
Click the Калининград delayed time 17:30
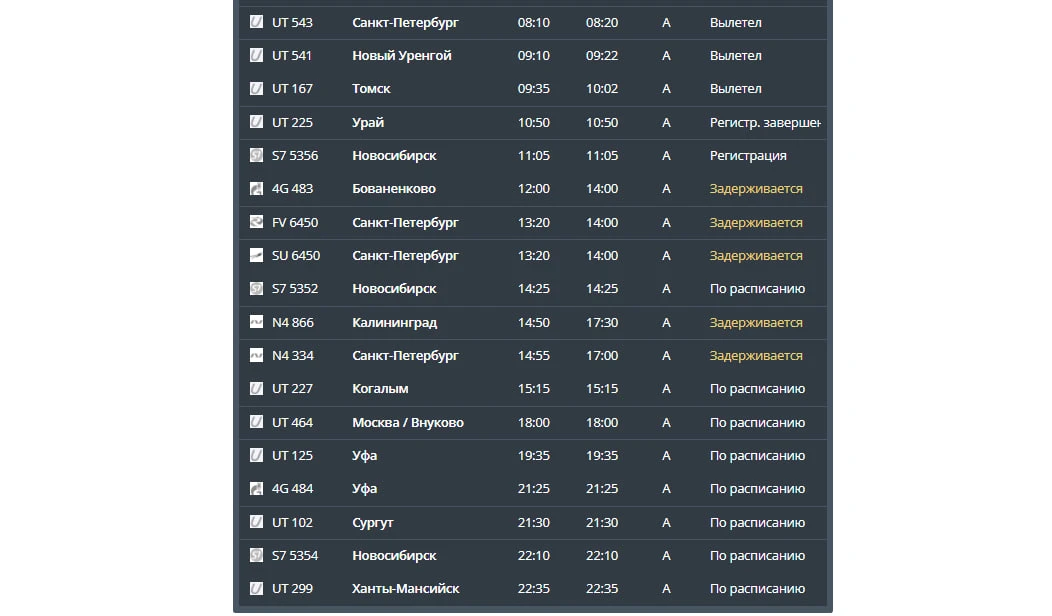pyautogui.click(x=602, y=323)
